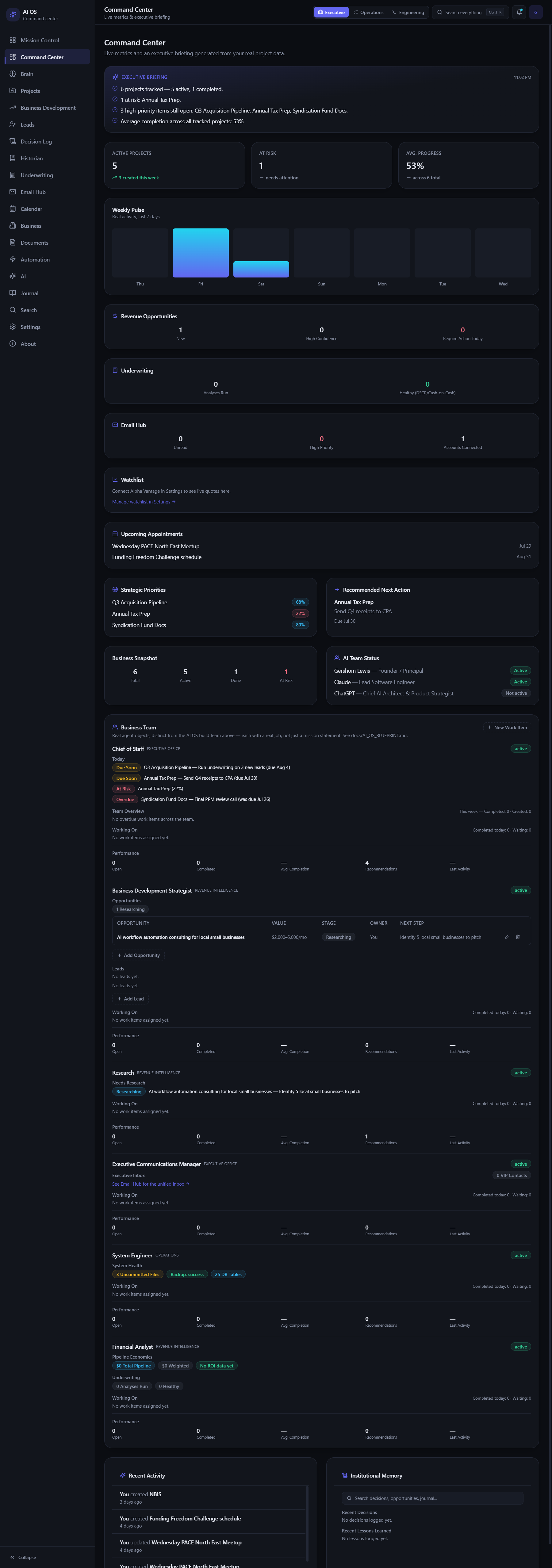Follow See Email Hub unified inbox link
This screenshot has width=552, height=1568.
coord(150,1184)
